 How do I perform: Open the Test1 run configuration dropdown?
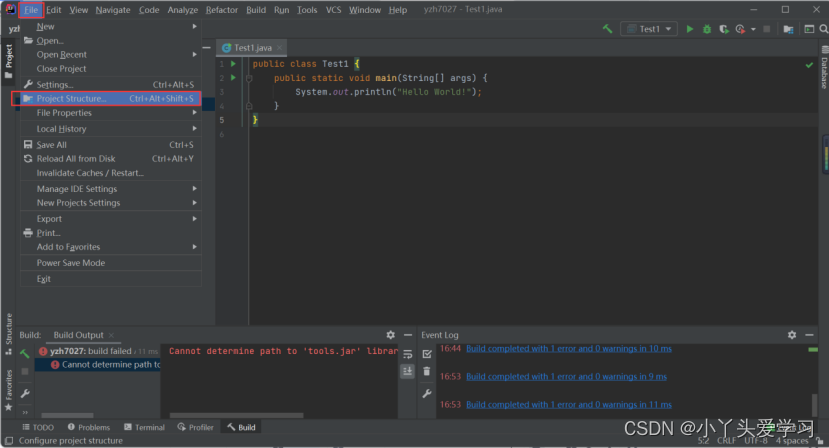pyautogui.click(x=649, y=29)
